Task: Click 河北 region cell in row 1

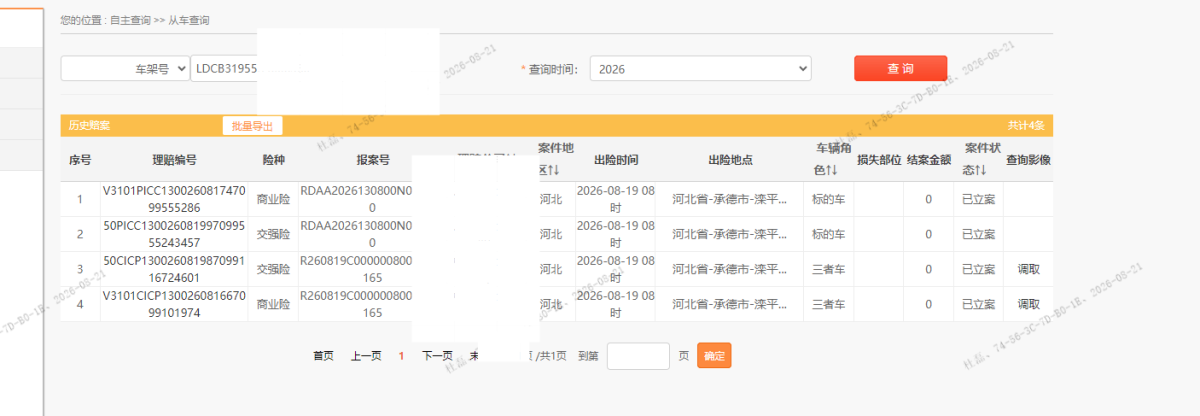Action: [551, 199]
